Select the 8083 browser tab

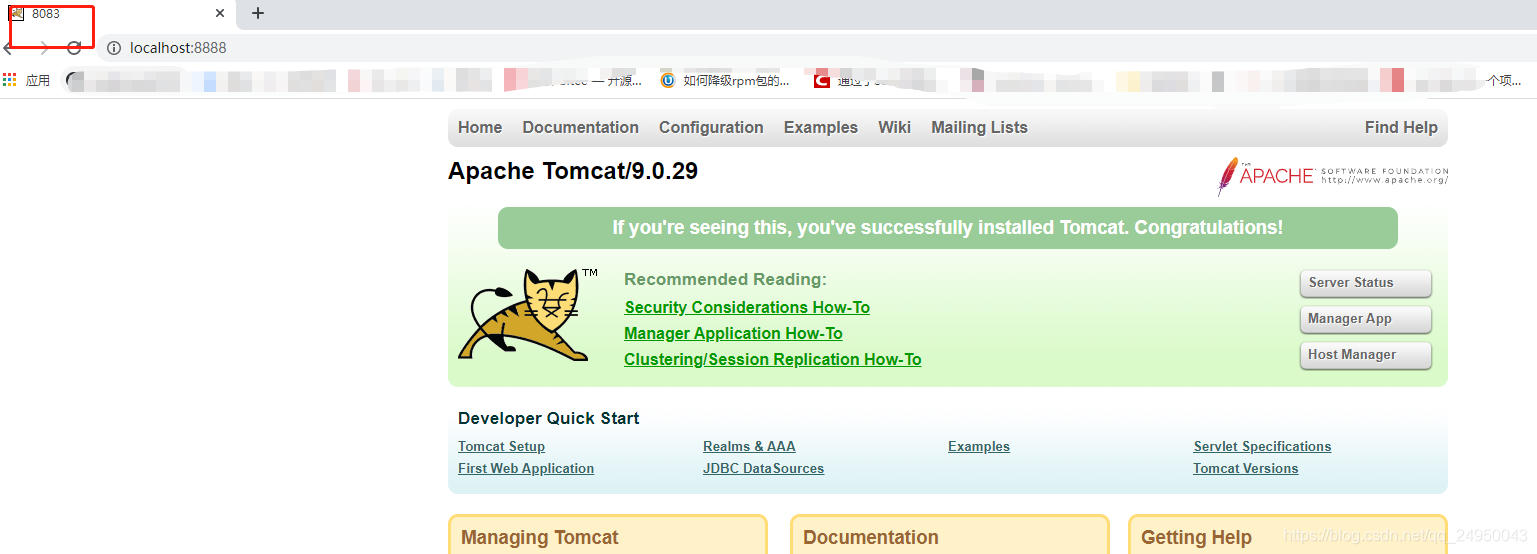coord(118,14)
